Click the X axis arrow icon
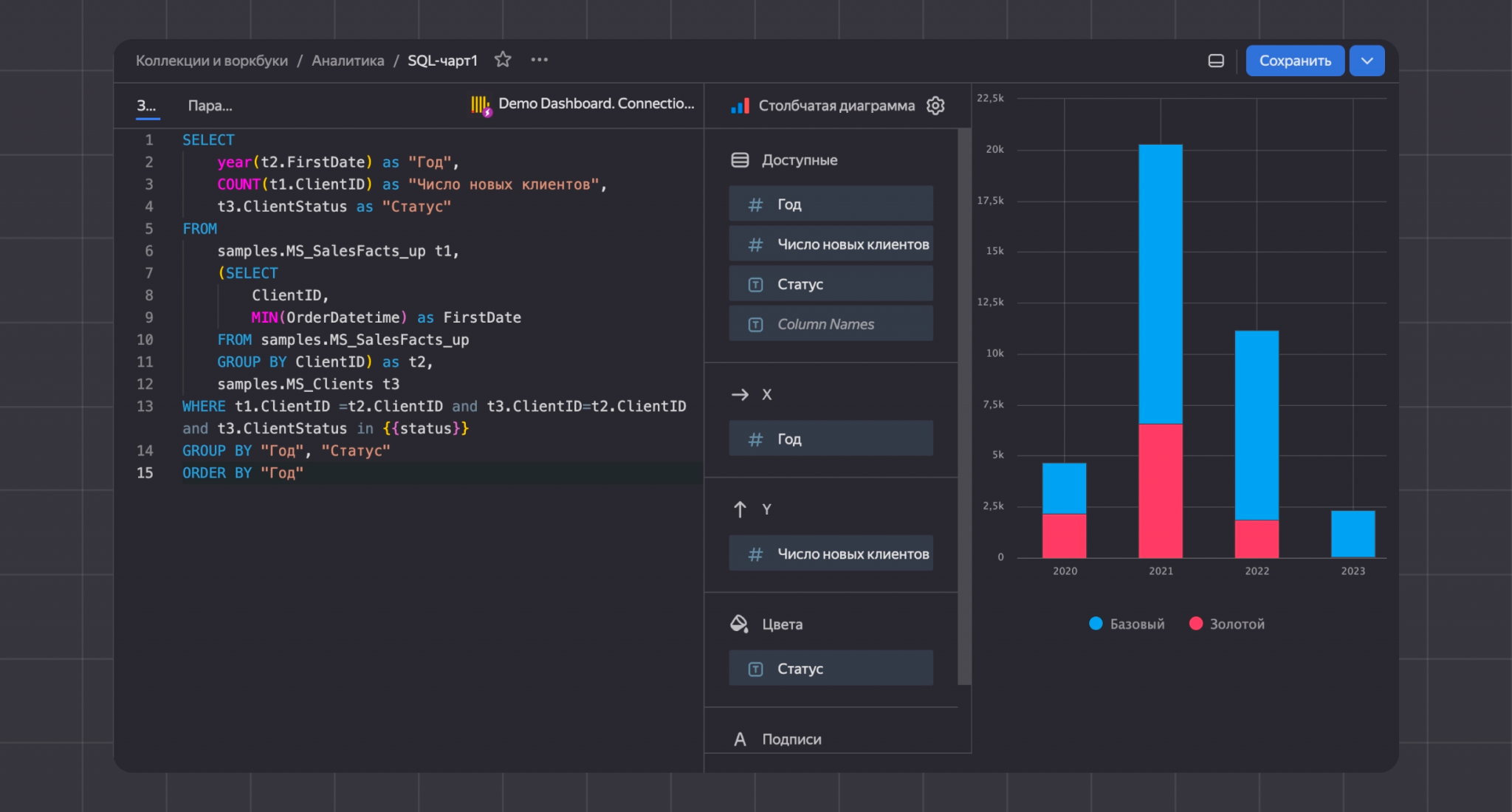 (x=740, y=395)
